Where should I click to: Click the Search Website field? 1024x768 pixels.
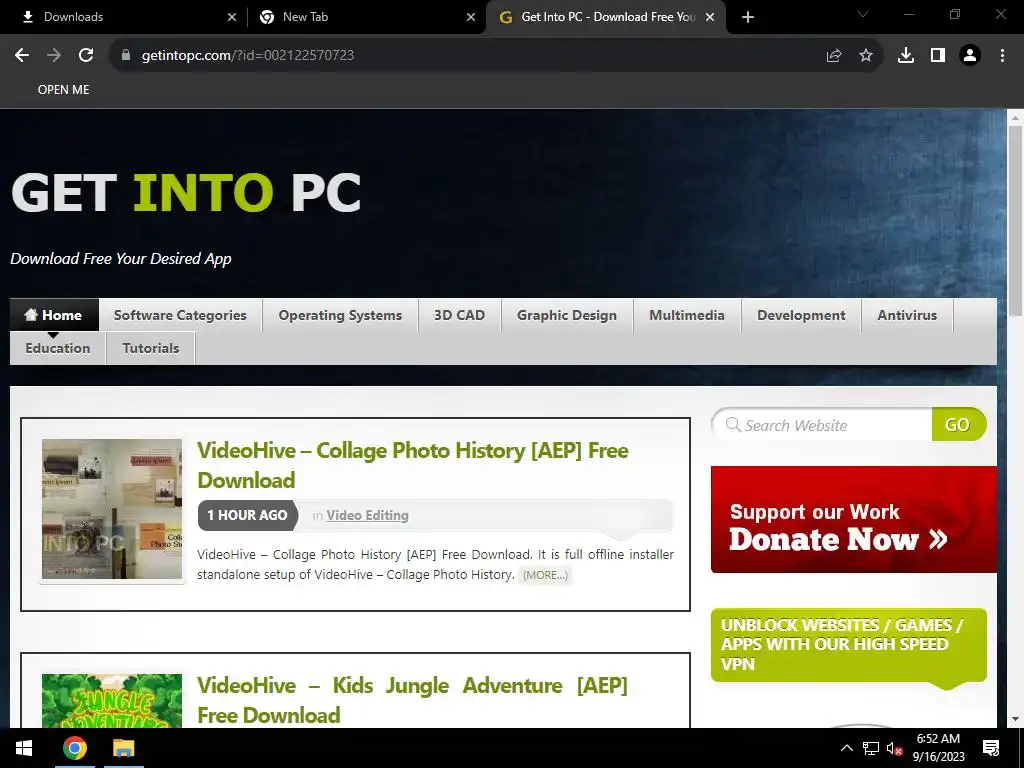click(823, 425)
